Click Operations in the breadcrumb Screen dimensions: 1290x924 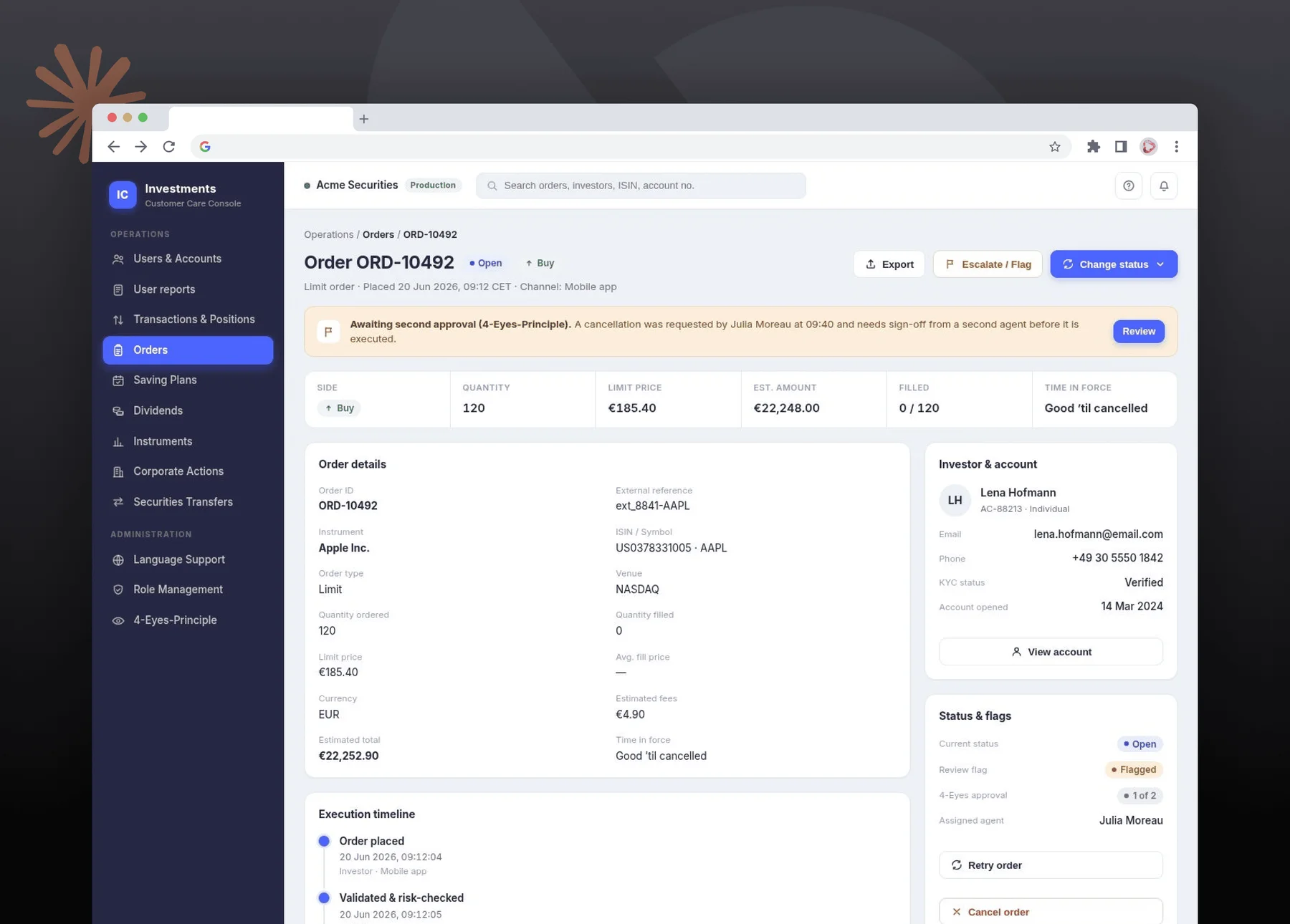pos(328,235)
